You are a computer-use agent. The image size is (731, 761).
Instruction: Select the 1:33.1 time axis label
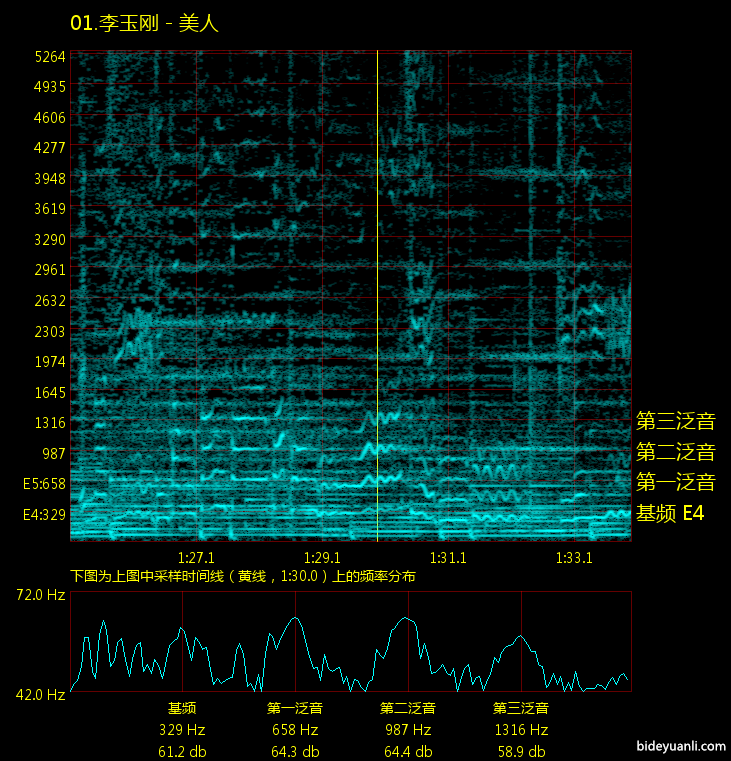(x=574, y=557)
